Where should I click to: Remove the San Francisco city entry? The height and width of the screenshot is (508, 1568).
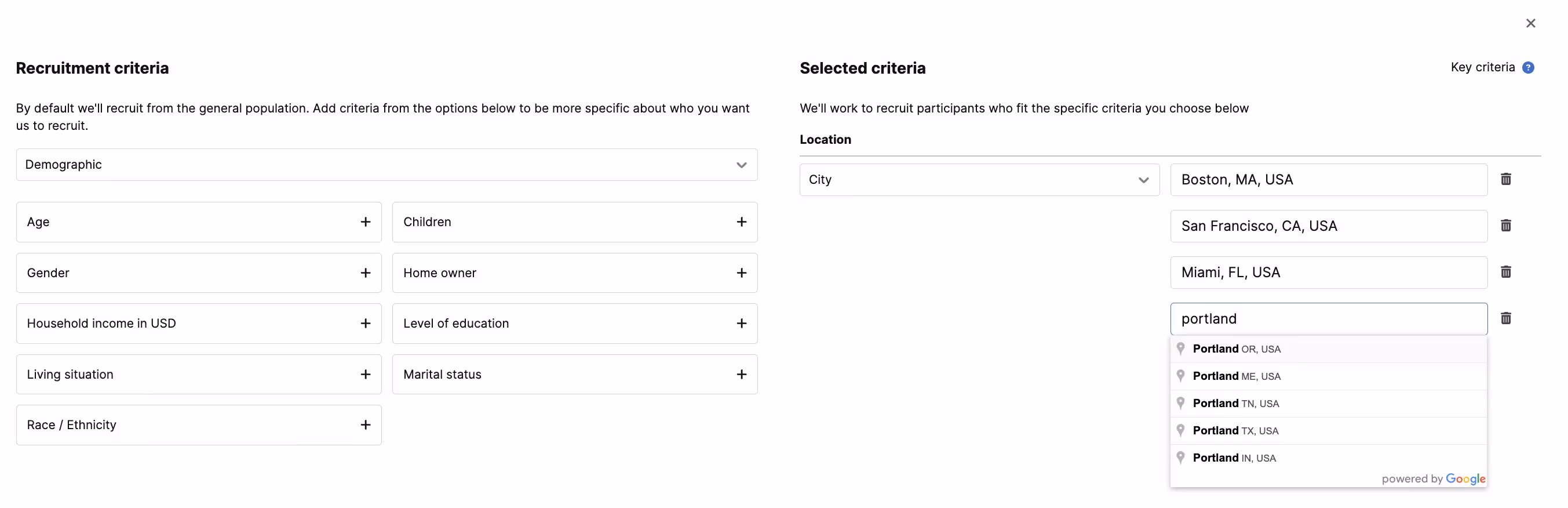point(1505,226)
